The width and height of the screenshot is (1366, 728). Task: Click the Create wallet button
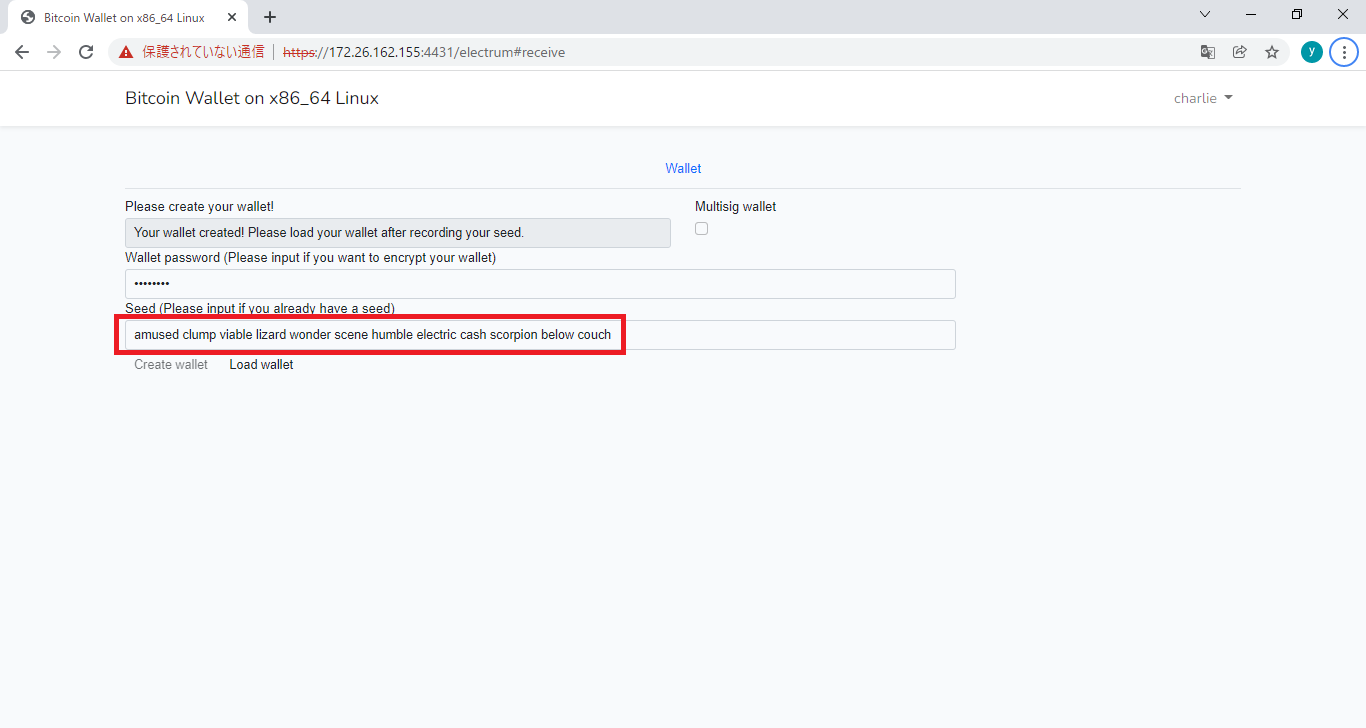click(x=171, y=364)
